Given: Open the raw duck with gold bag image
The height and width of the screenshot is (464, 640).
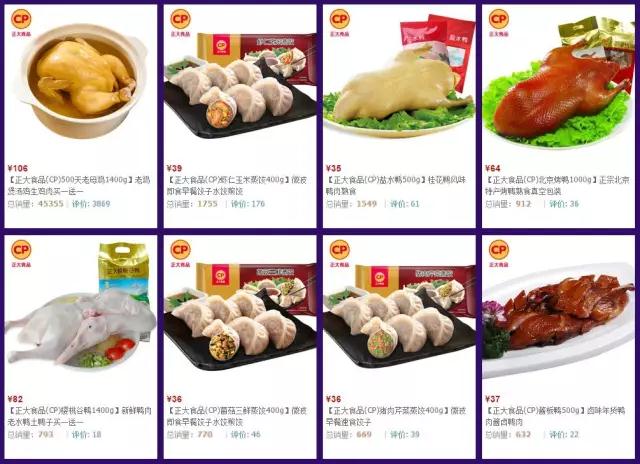Looking at the screenshot, I should point(80,308).
